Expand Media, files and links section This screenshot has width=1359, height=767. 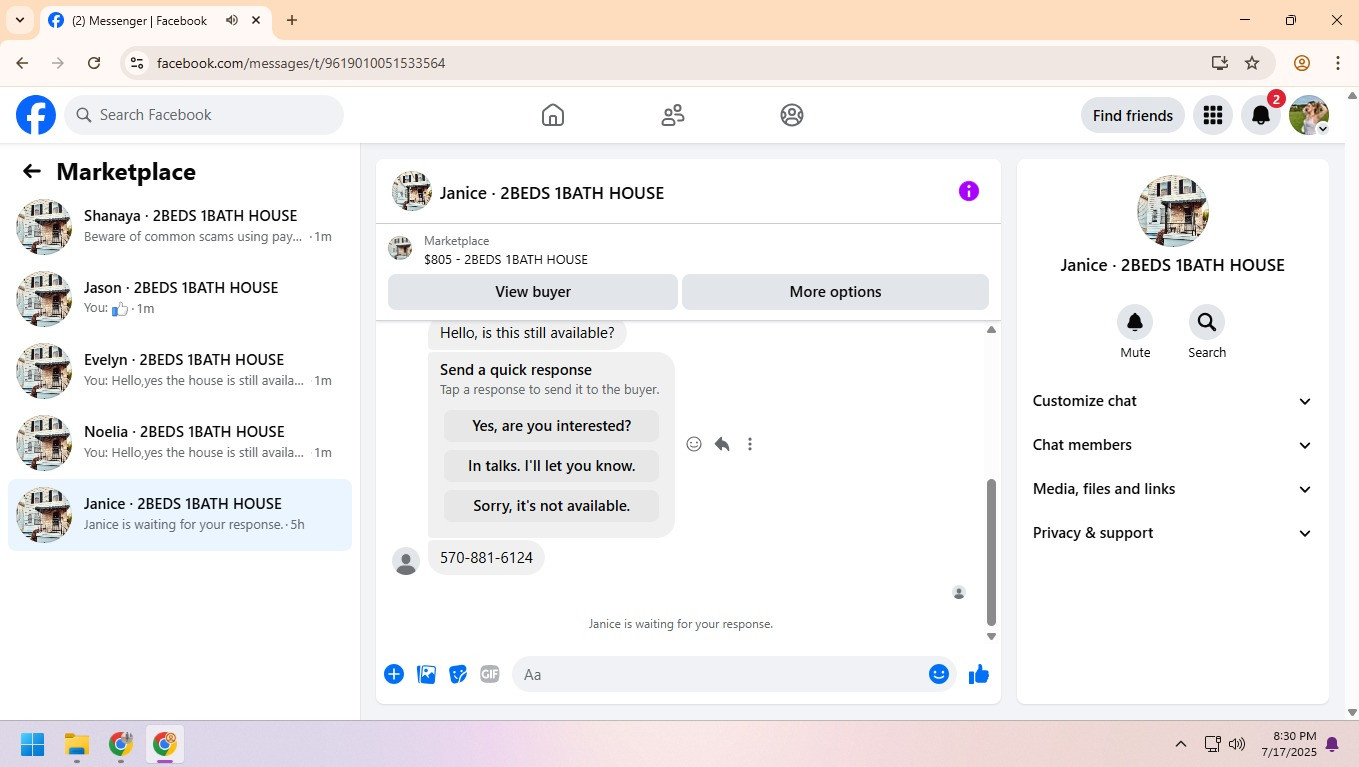[x=1172, y=489]
